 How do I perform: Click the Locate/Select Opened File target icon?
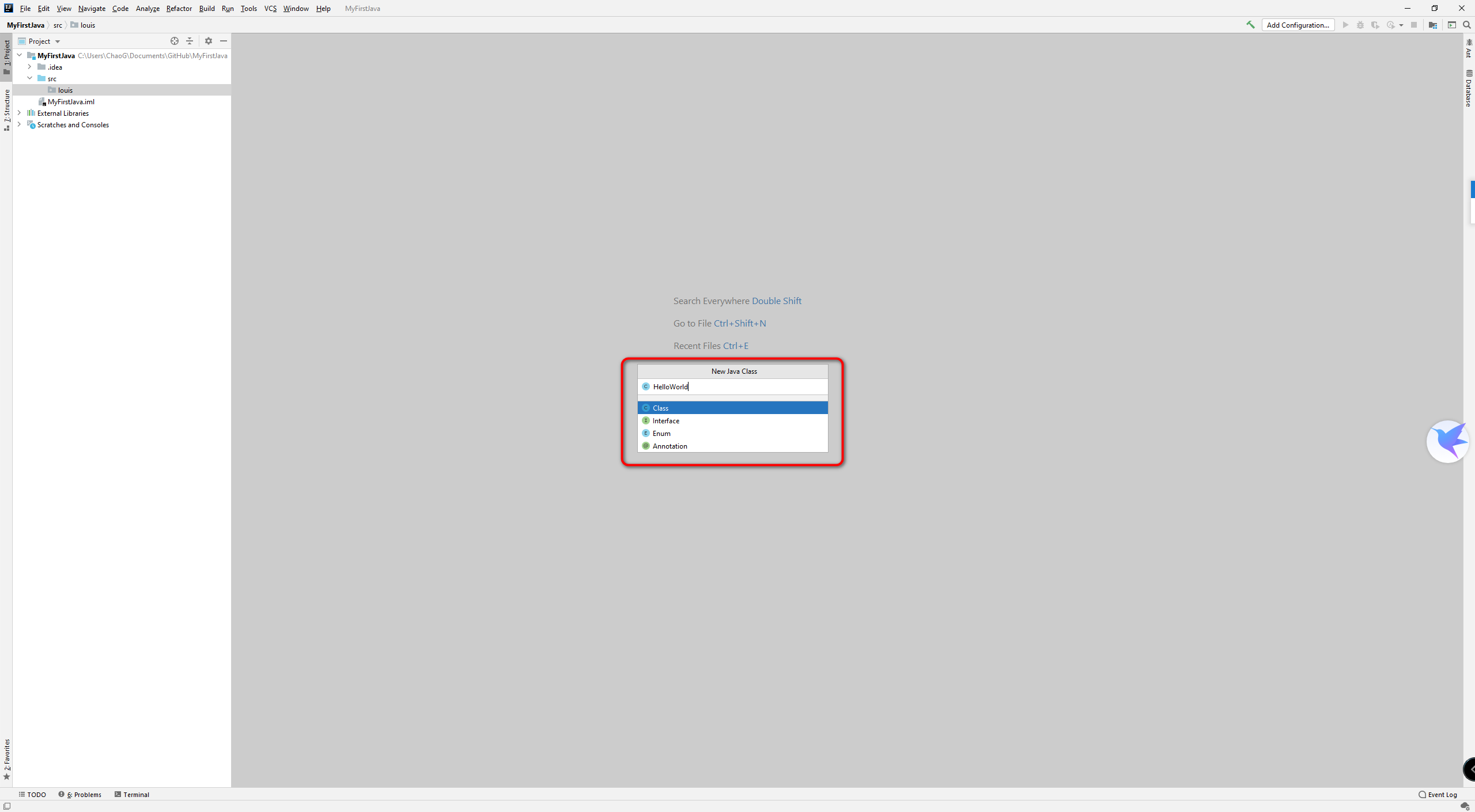[x=175, y=41]
